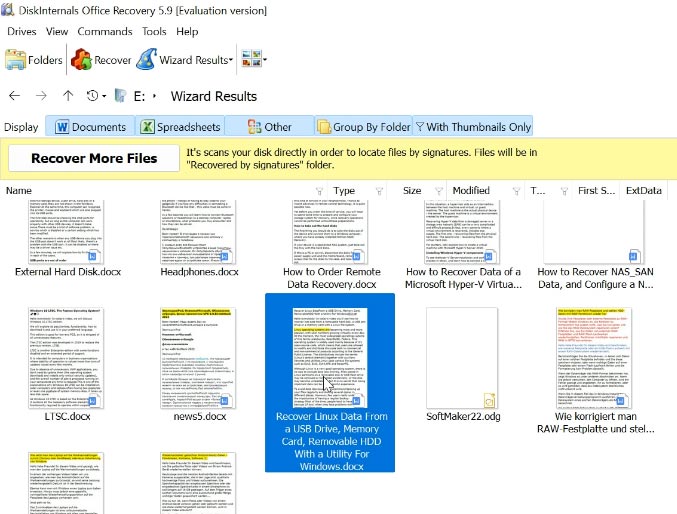This screenshot has width=677, height=514.
Task: Click the funnel icon on With Thumbnails Only
Action: (420, 127)
